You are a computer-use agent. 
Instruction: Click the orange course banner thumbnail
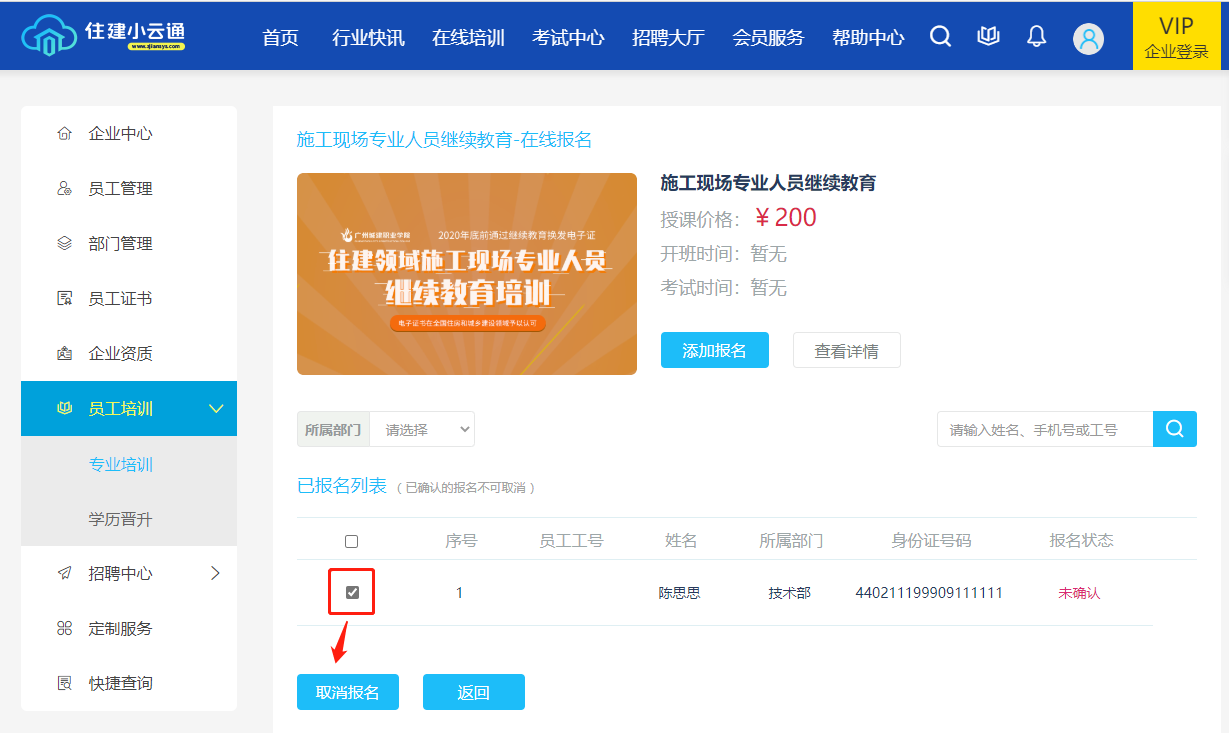(466, 274)
